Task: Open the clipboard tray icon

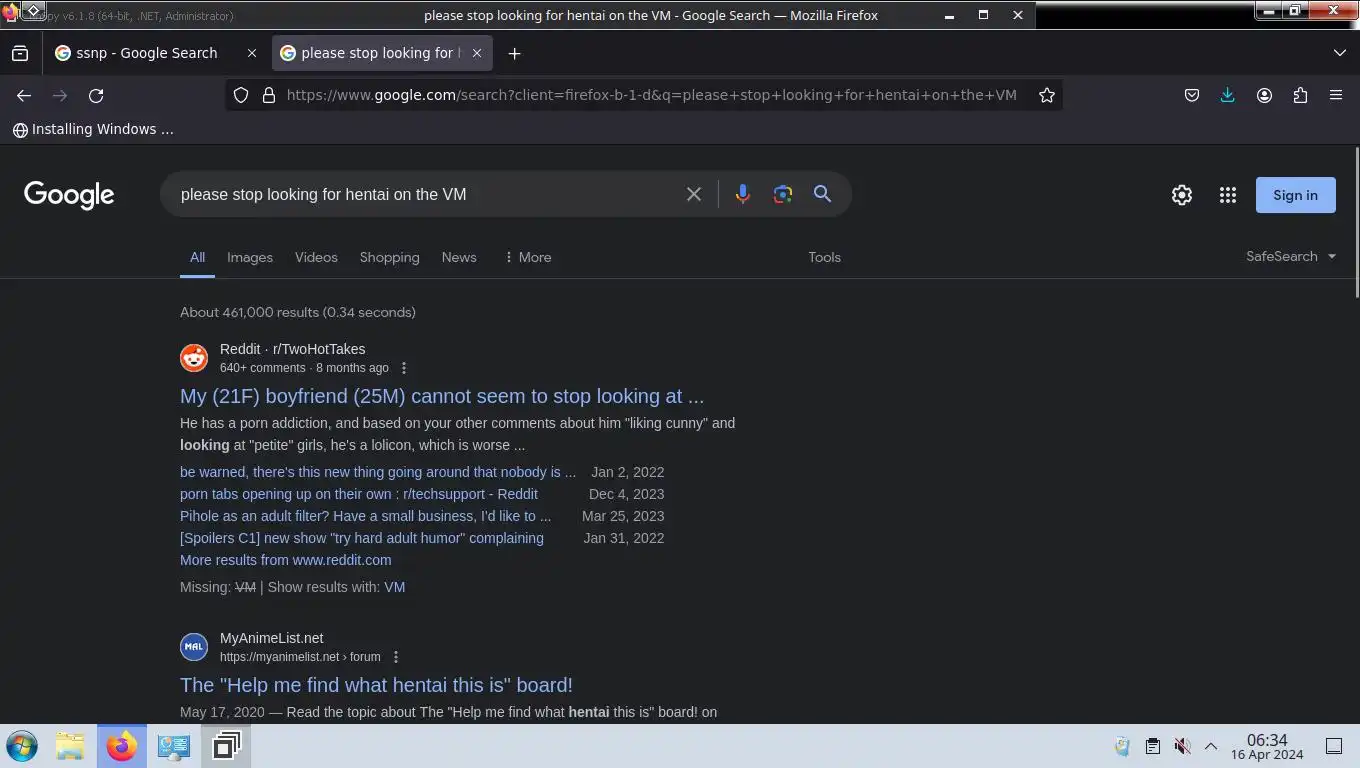Action: (x=1152, y=746)
